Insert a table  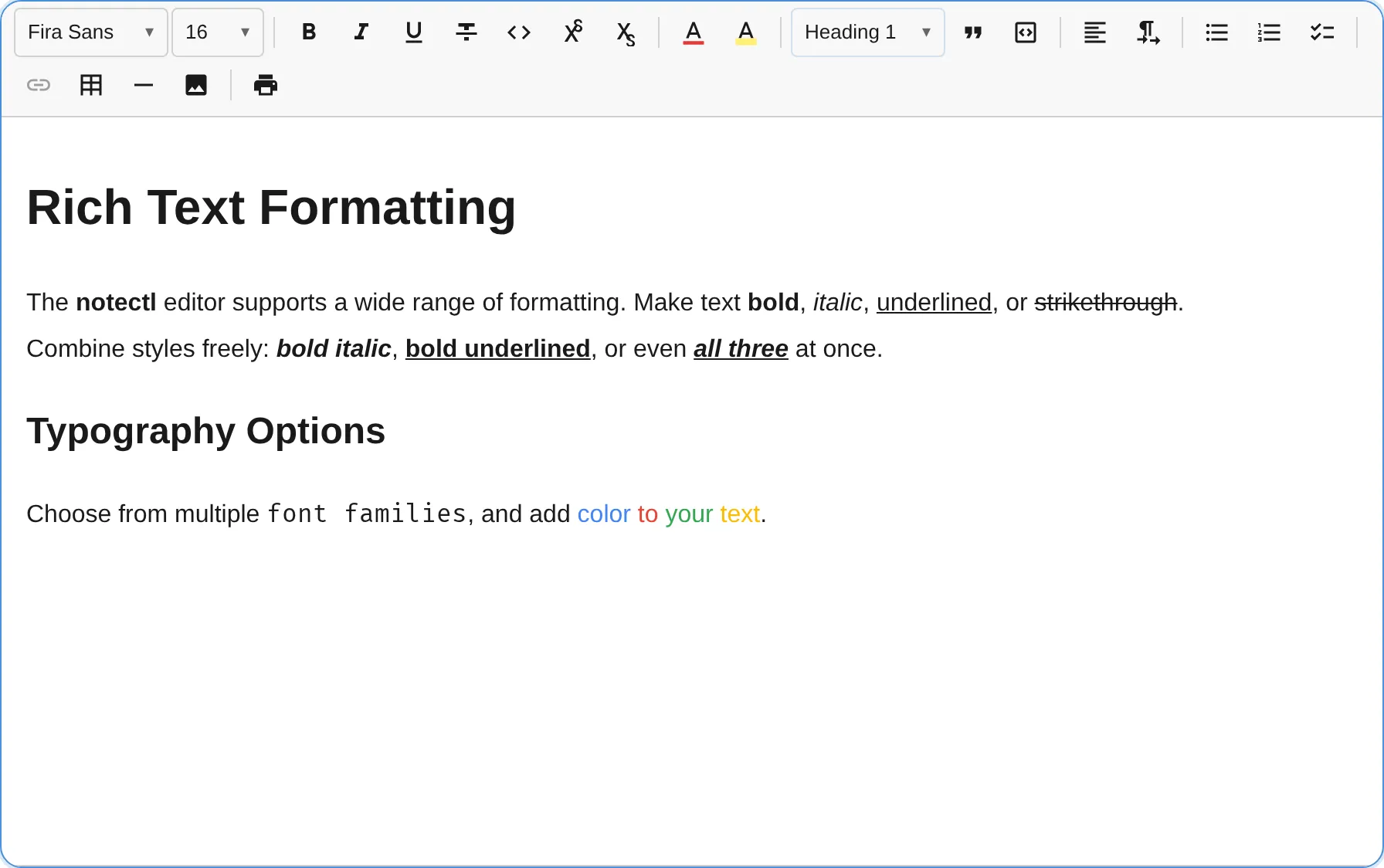[90, 85]
